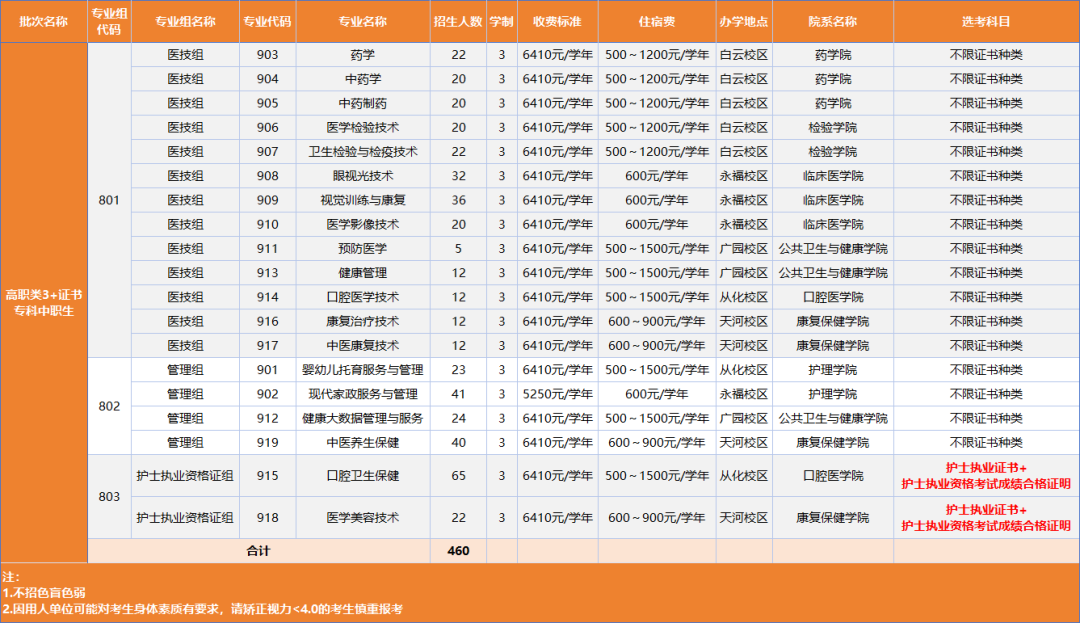
Task: Click the 5250元/学年 tuition cell
Action: coord(557,394)
